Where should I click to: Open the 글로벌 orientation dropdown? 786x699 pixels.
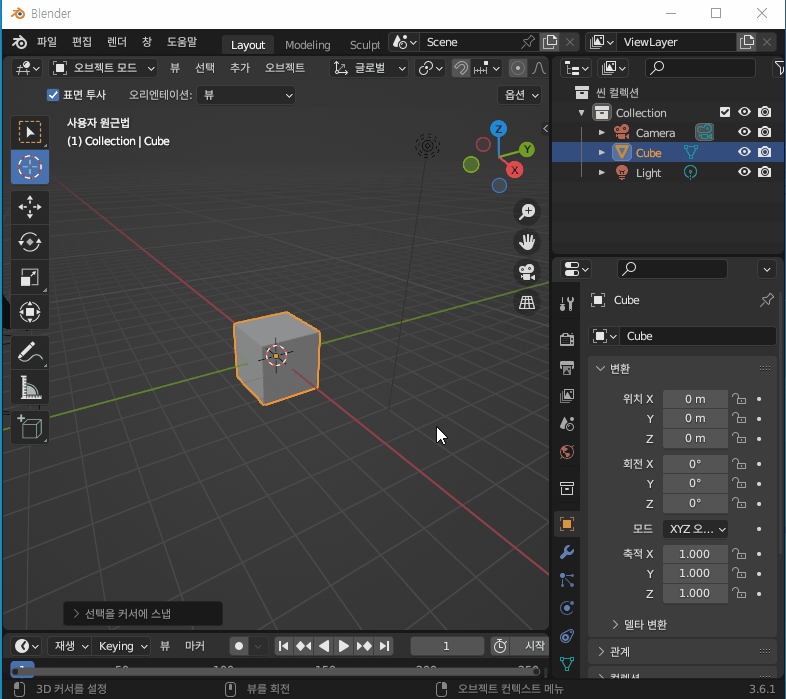[x=369, y=68]
